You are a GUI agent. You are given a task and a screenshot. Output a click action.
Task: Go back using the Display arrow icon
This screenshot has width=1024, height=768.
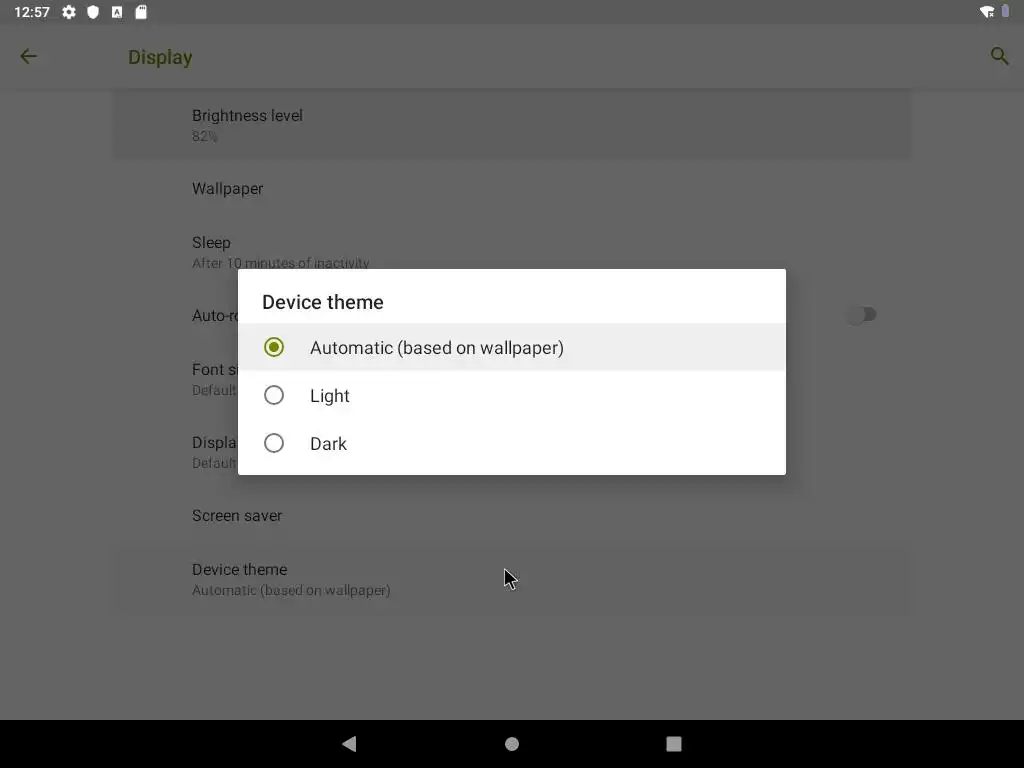coord(28,56)
